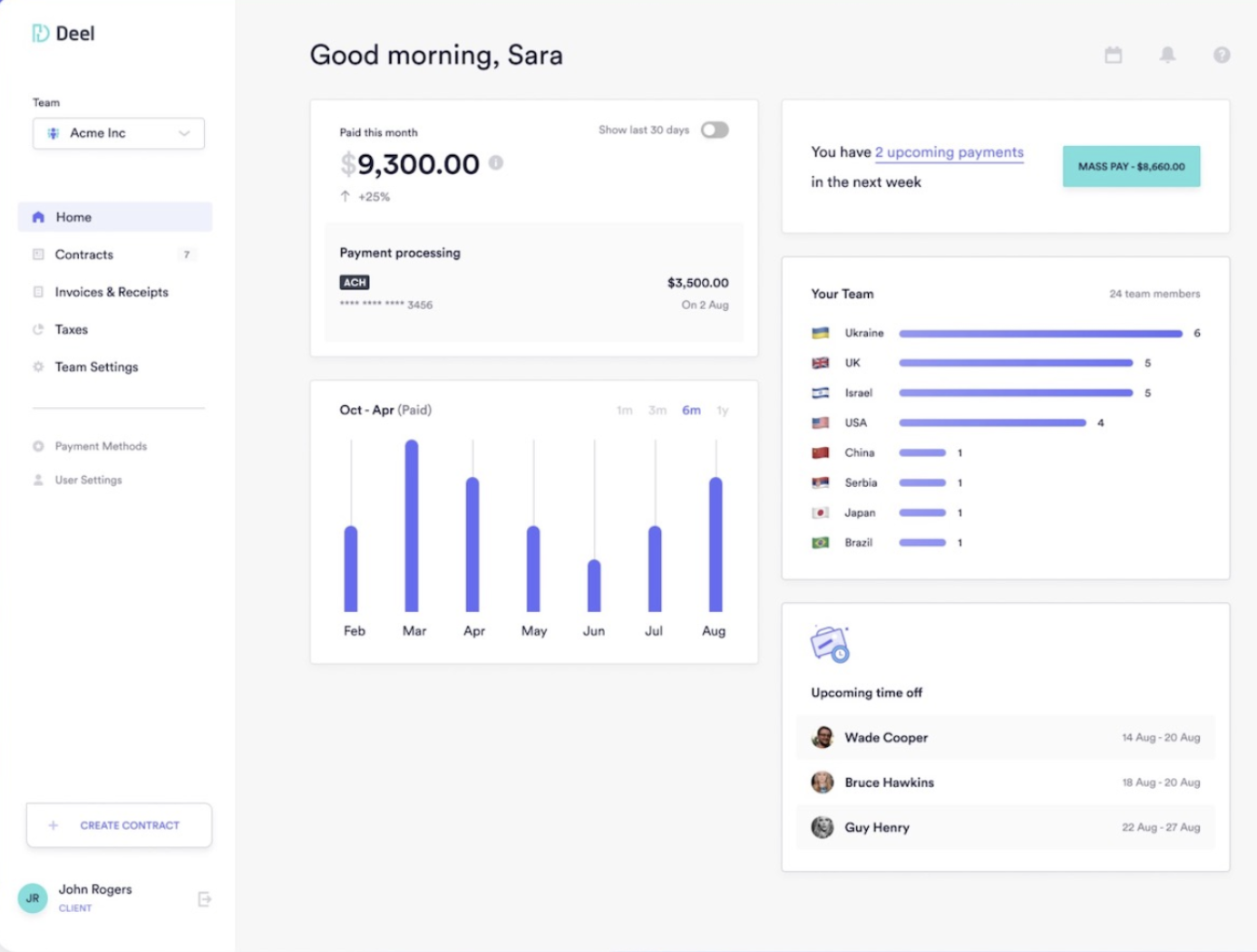Open the help question mark icon
This screenshot has height=952, width=1257.
click(x=1222, y=55)
